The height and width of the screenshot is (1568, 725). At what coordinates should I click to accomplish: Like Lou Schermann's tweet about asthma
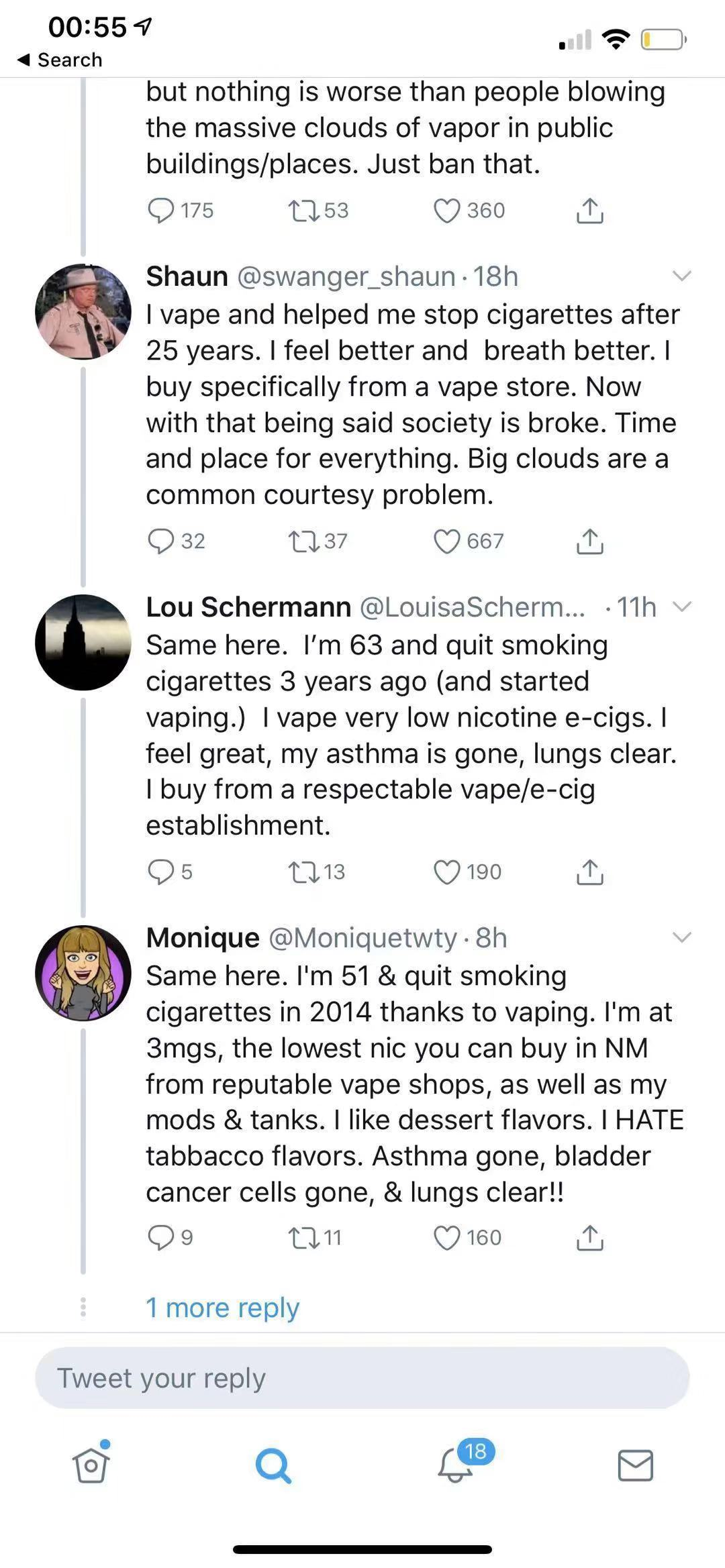447,872
